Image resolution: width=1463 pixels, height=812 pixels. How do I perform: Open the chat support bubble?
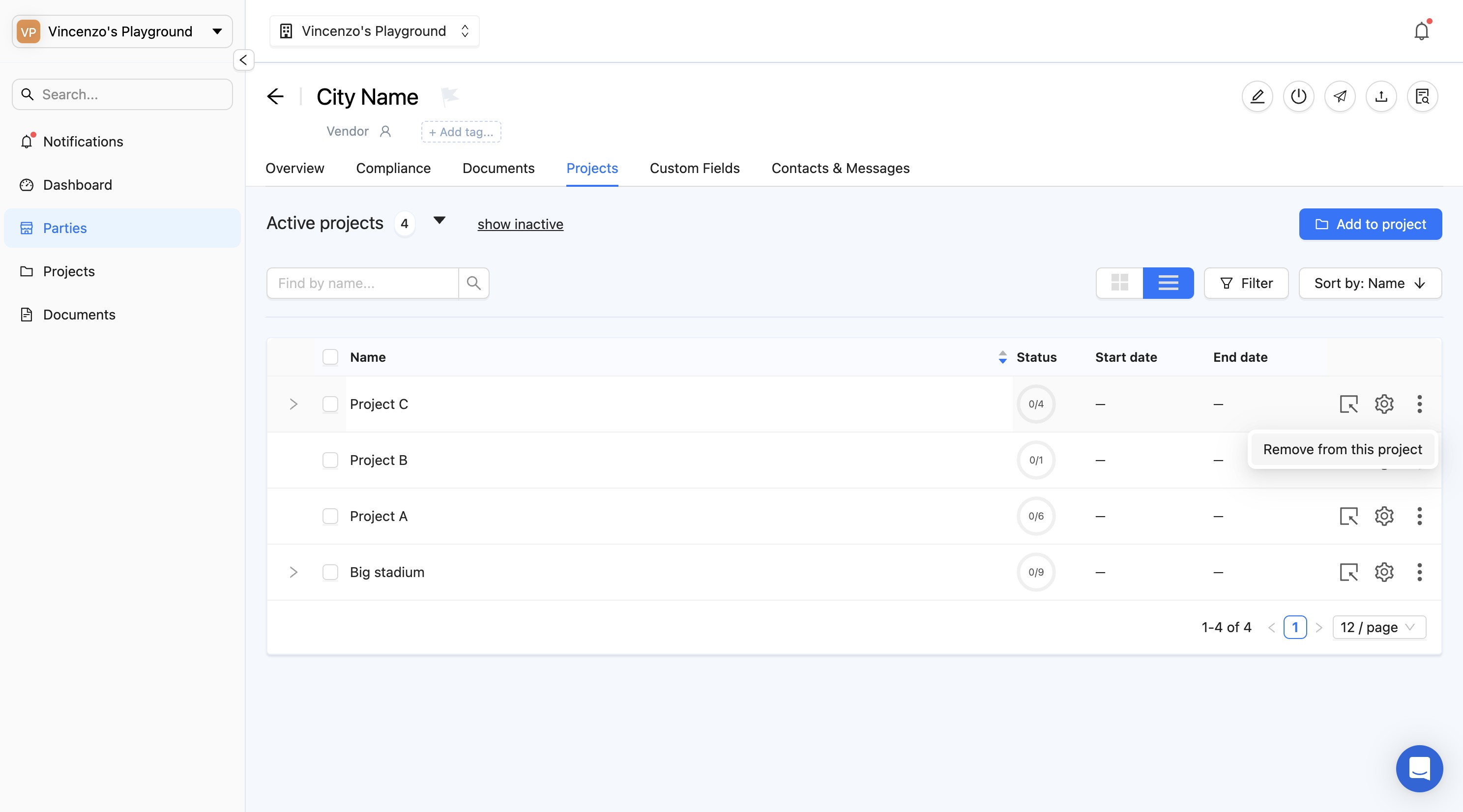click(1419, 768)
